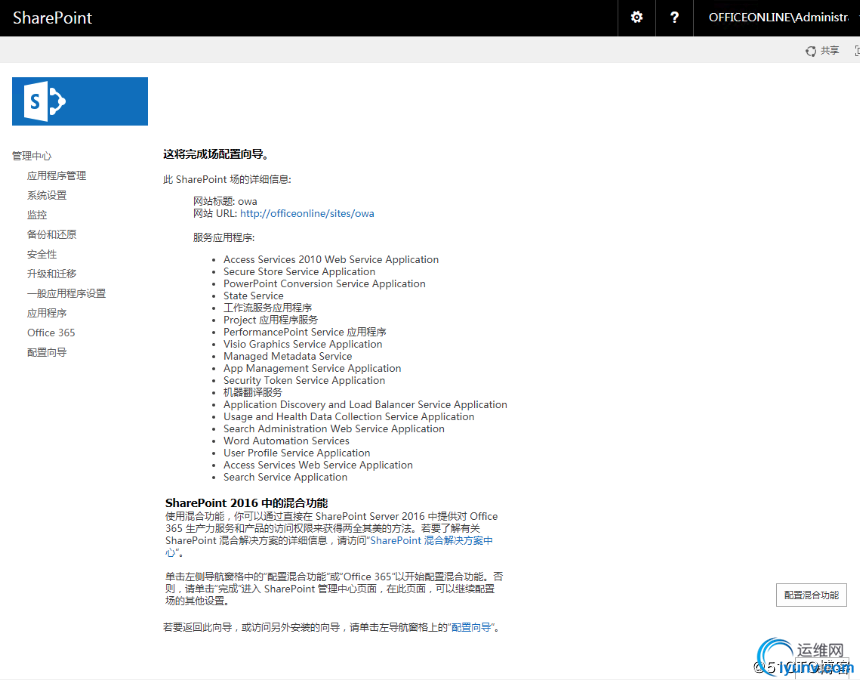Click Managed Metadata Service entry
860x684 pixels.
point(287,356)
